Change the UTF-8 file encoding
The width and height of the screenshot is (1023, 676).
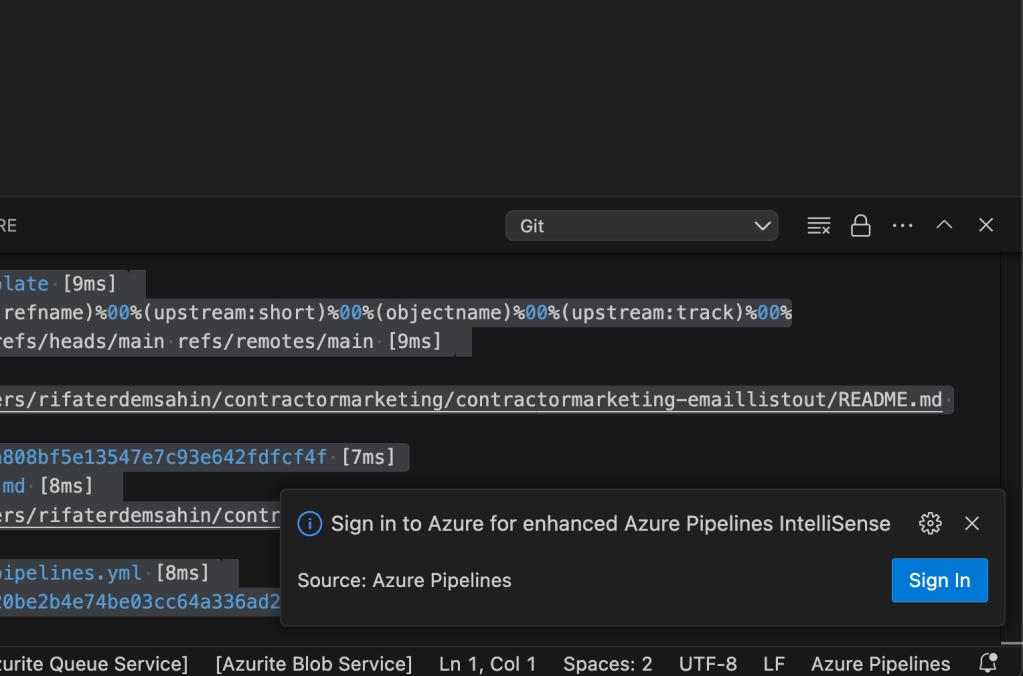coord(707,664)
